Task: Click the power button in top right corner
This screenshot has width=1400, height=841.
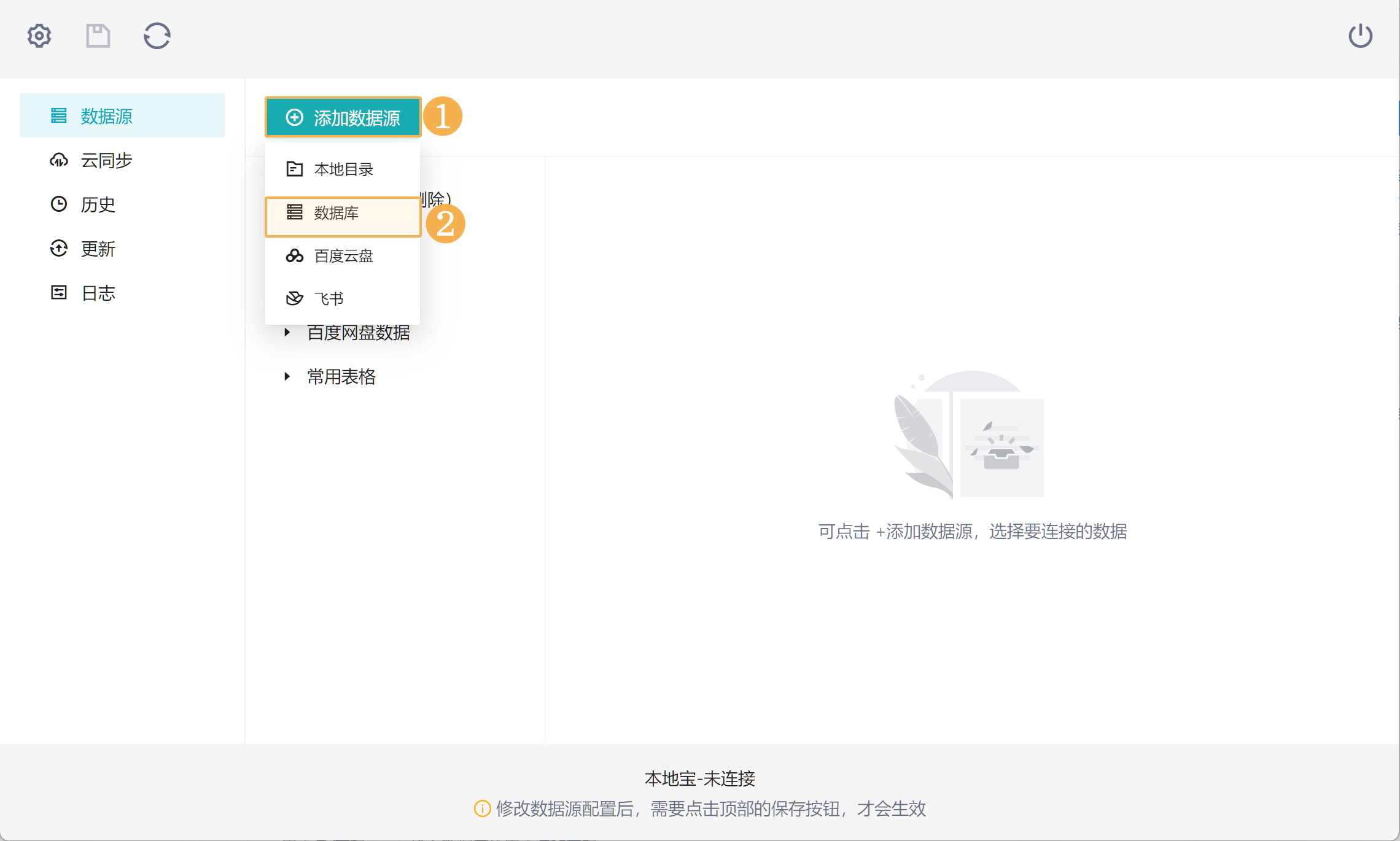Action: coord(1361,35)
